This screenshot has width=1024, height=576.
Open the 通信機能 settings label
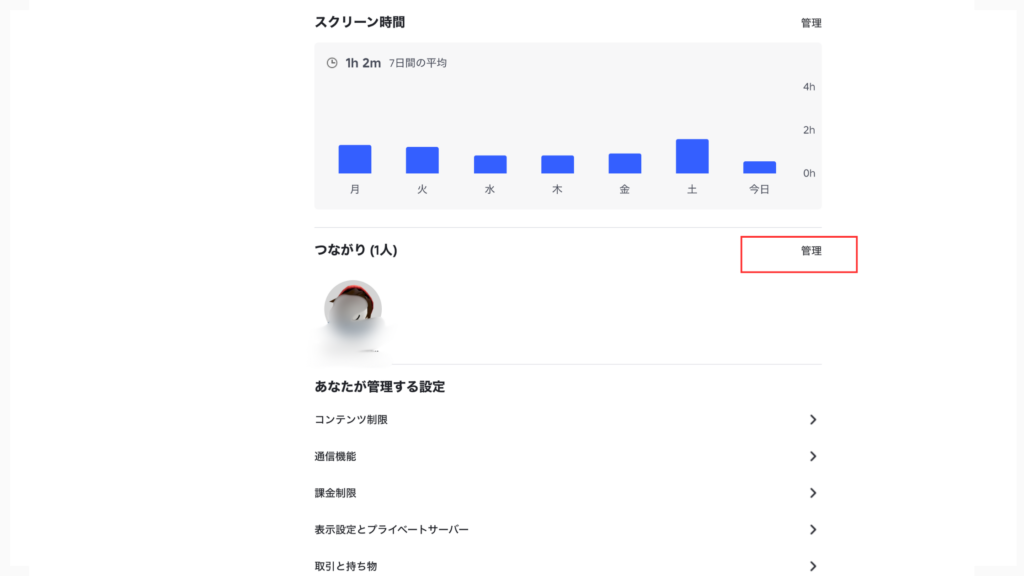tap(335, 456)
